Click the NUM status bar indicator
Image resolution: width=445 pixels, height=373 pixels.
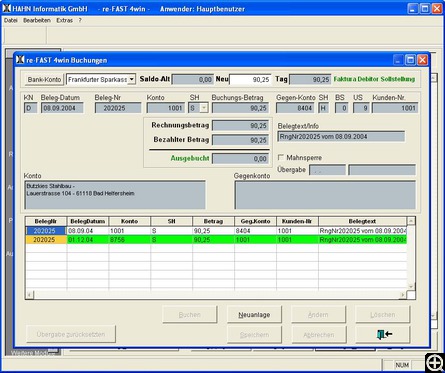(x=402, y=365)
